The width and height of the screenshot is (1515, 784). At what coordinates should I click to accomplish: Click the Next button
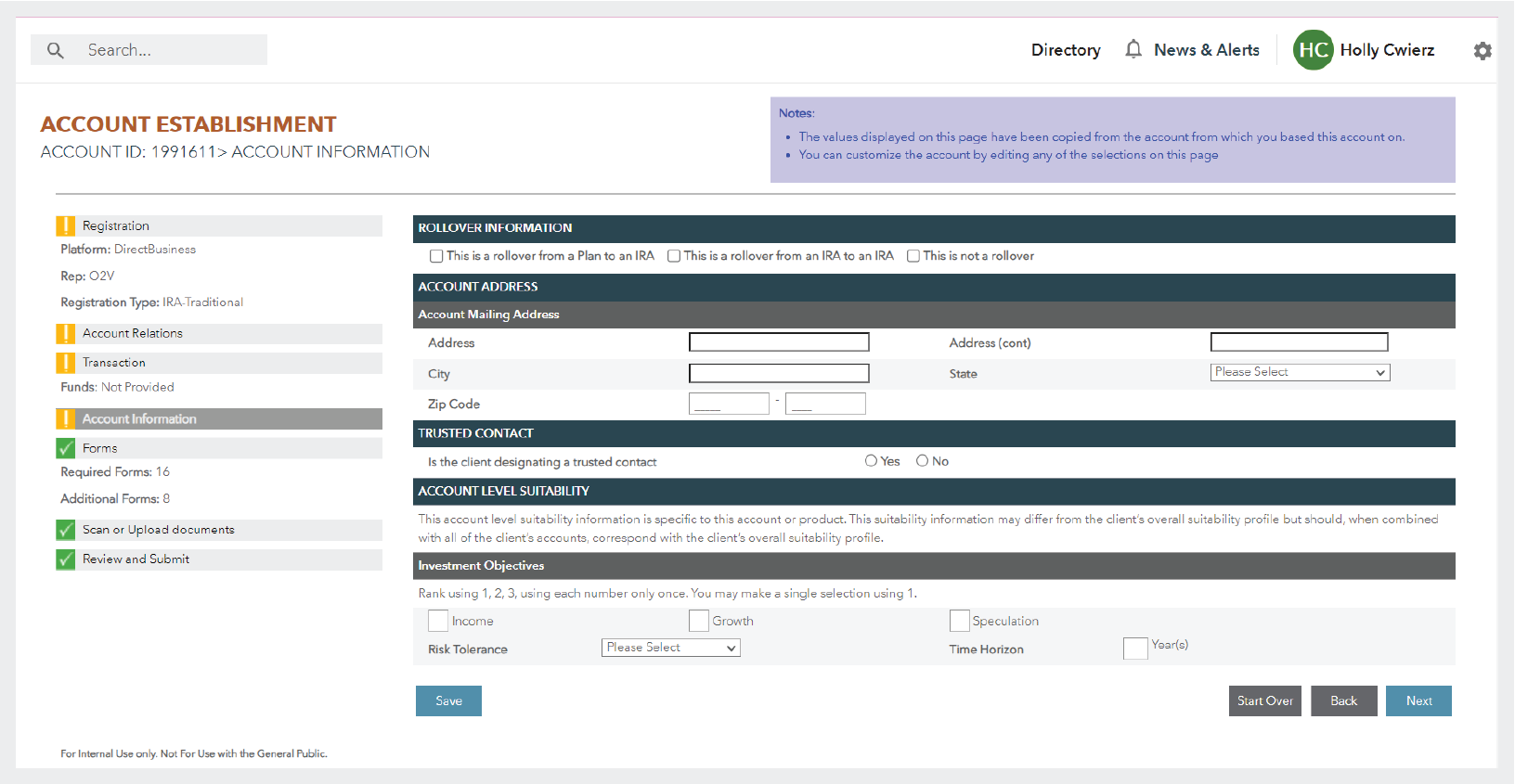(x=1418, y=701)
